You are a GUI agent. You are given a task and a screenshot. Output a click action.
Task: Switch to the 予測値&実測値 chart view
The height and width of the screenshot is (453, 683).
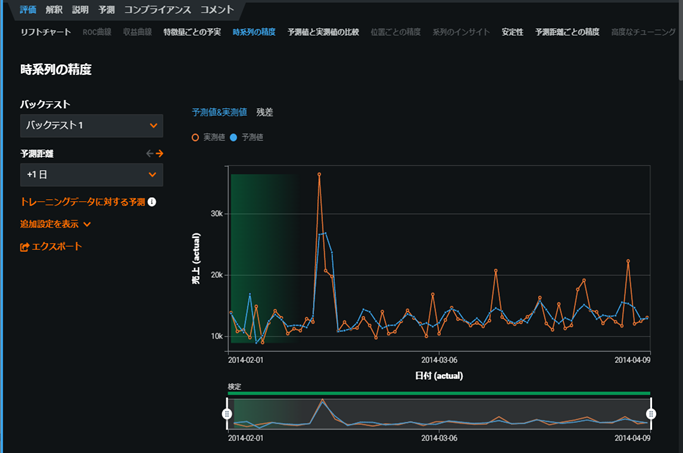pos(219,112)
